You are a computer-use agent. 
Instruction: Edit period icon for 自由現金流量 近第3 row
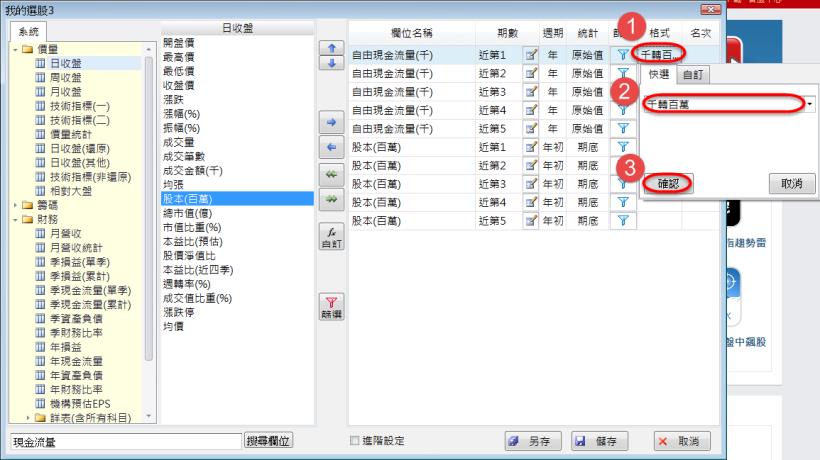[531, 92]
